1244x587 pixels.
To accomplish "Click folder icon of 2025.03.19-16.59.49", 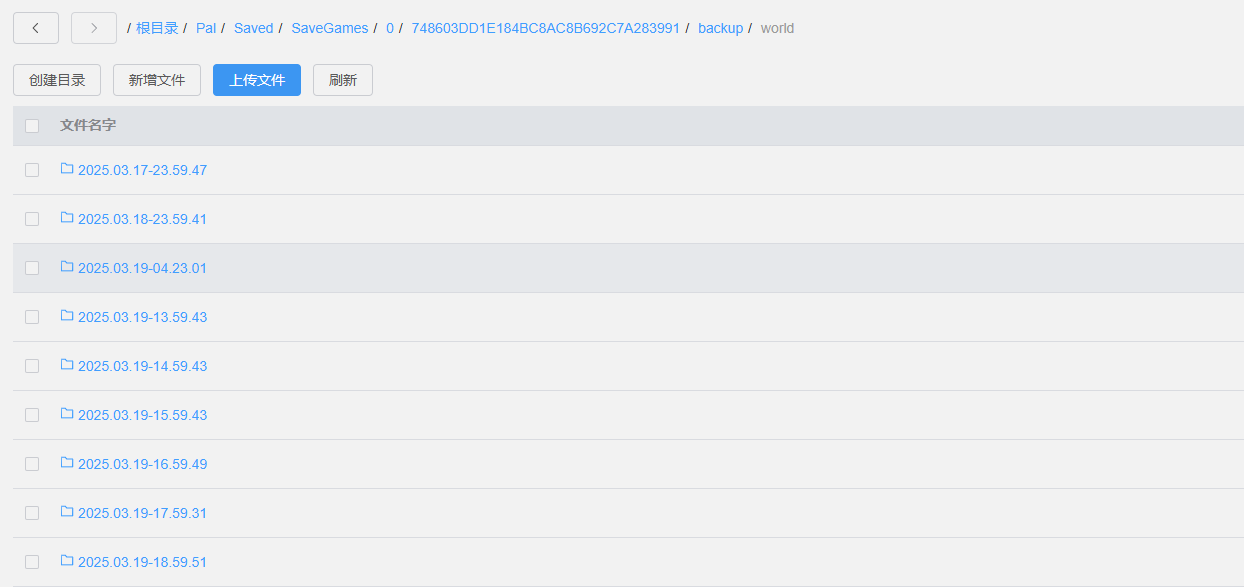I will [67, 463].
